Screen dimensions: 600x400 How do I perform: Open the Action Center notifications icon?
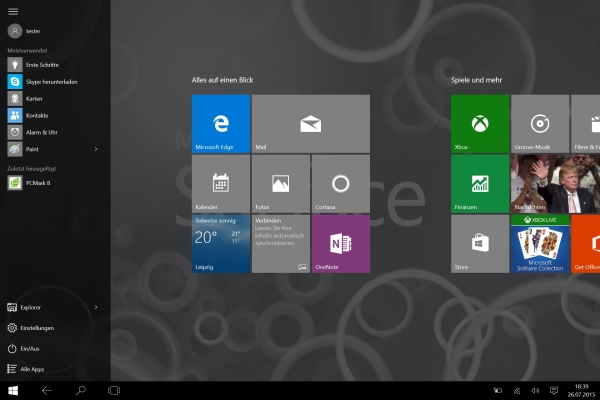coord(554,390)
